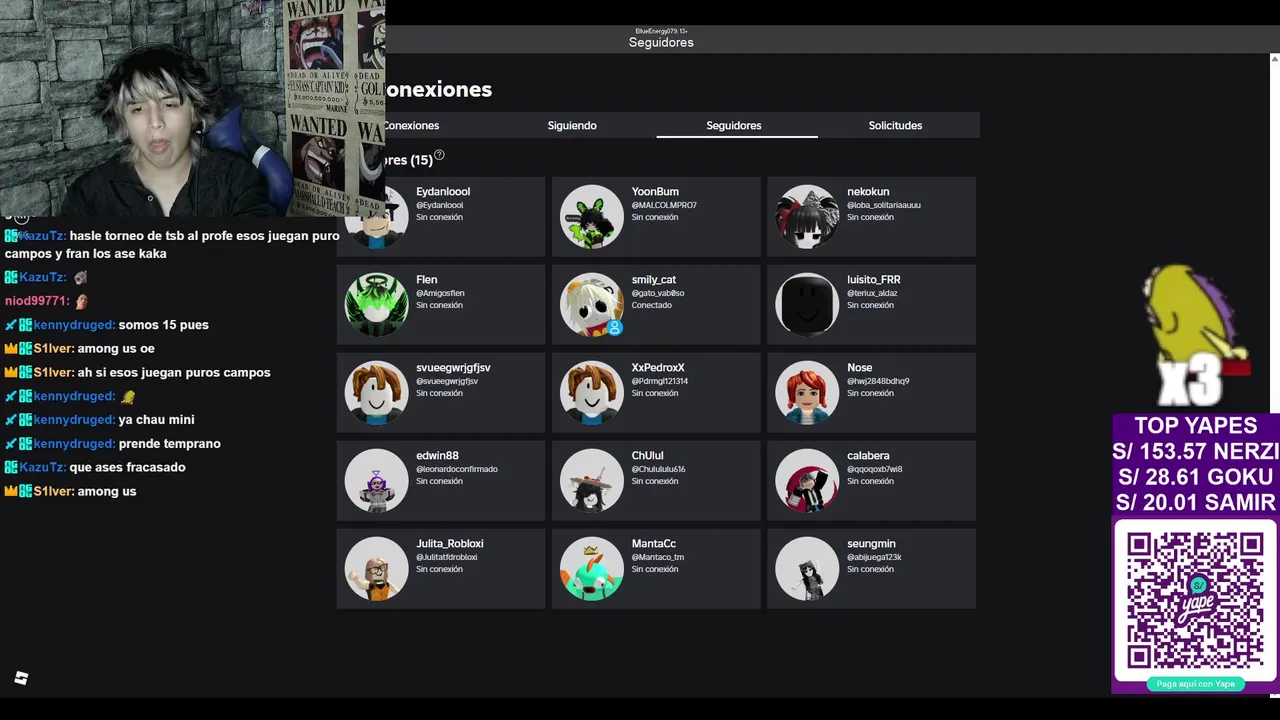Click the Conectado status under smily_cat
This screenshot has height=720, width=1280.
(652, 305)
